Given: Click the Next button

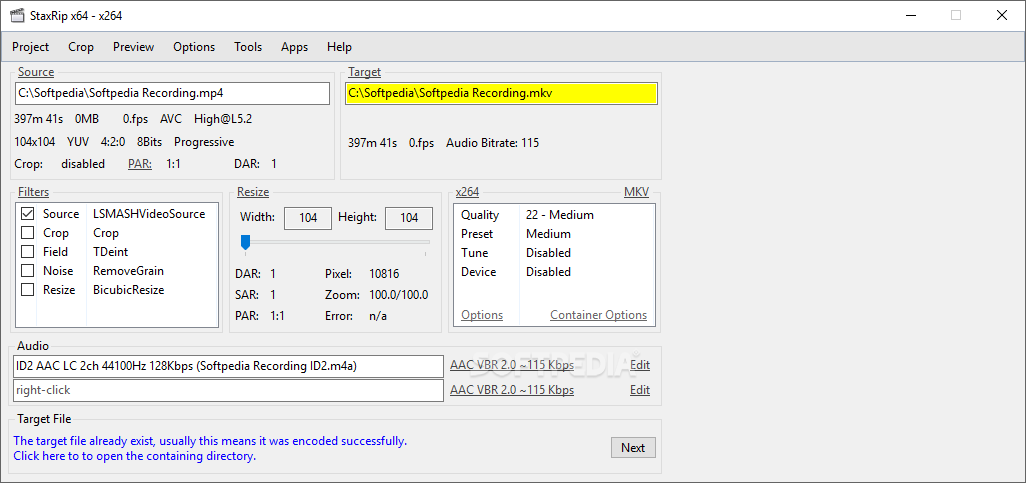Looking at the screenshot, I should [633, 448].
